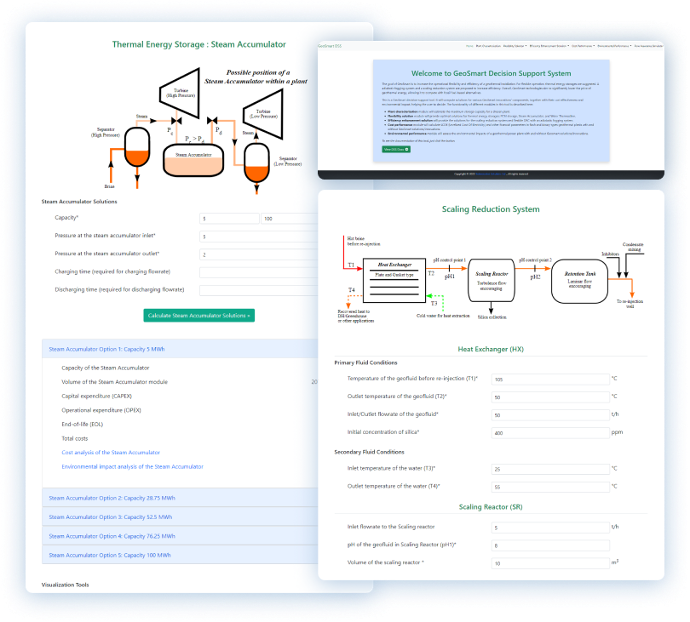Click the 'Primary Fluid Conditions' label
This screenshot has width=690, height=622.
(366, 362)
